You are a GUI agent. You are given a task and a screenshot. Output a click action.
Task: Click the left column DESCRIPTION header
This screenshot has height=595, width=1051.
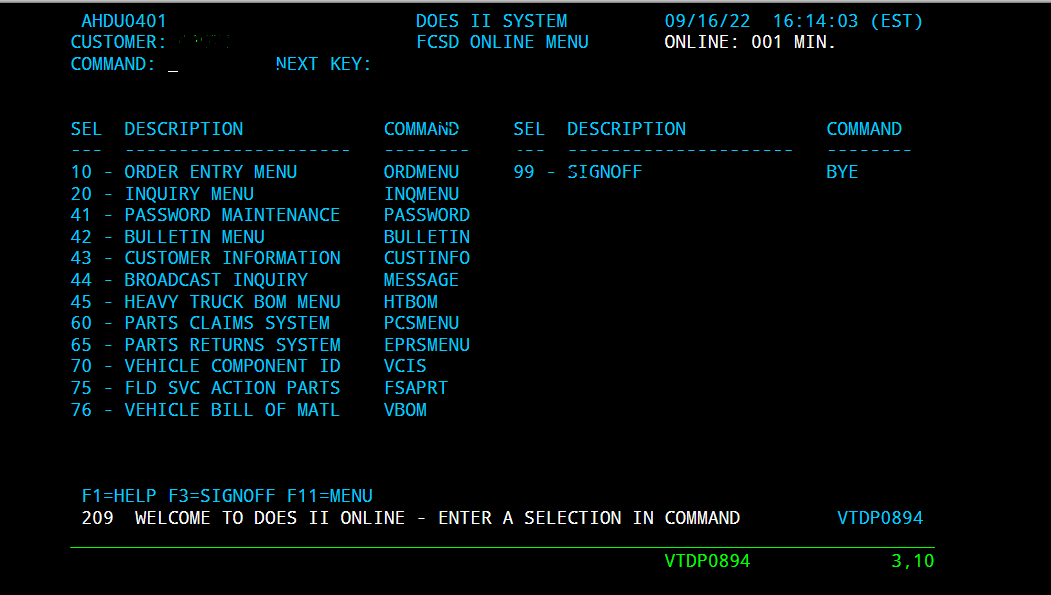pos(184,129)
